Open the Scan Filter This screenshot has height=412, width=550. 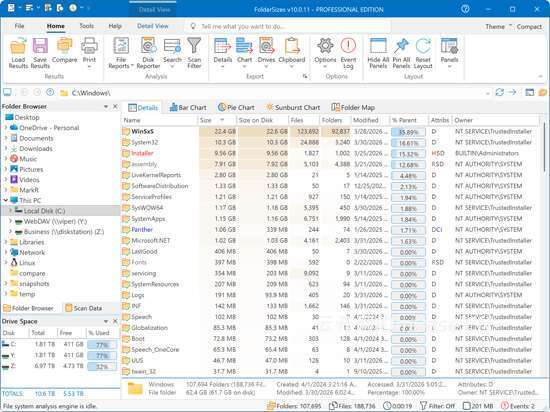[x=194, y=53]
